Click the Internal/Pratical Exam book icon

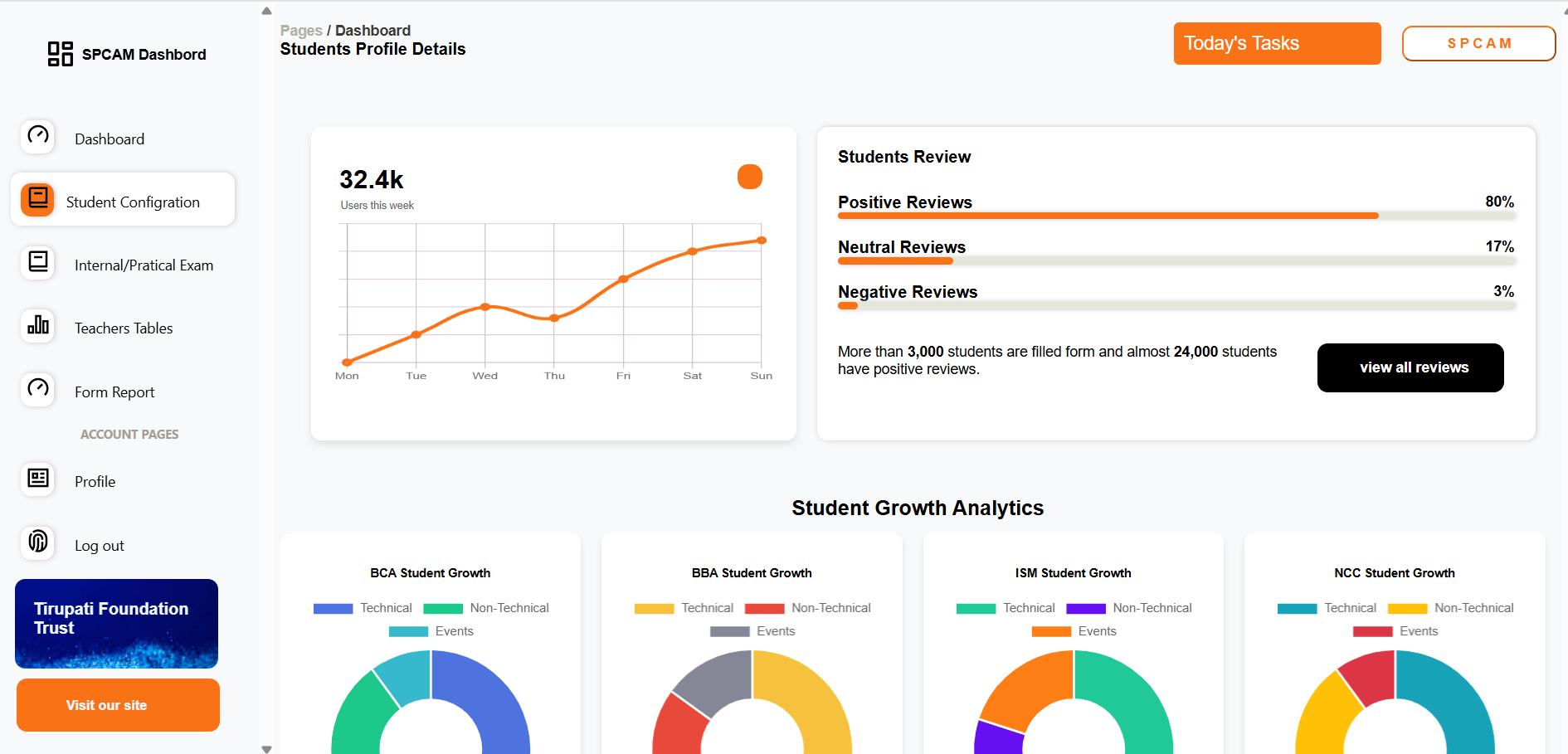[38, 262]
